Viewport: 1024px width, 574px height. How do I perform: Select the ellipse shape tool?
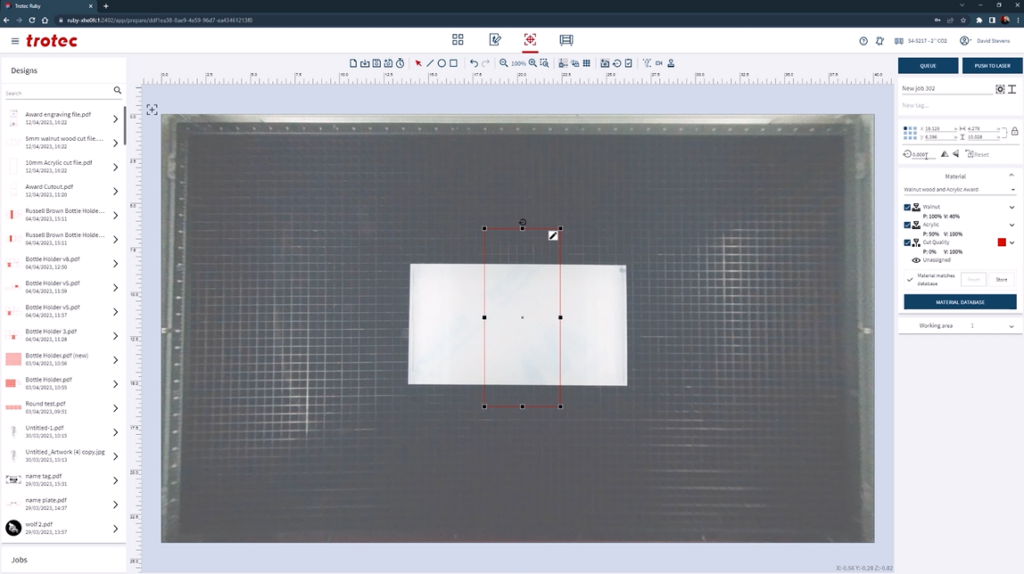coord(442,63)
